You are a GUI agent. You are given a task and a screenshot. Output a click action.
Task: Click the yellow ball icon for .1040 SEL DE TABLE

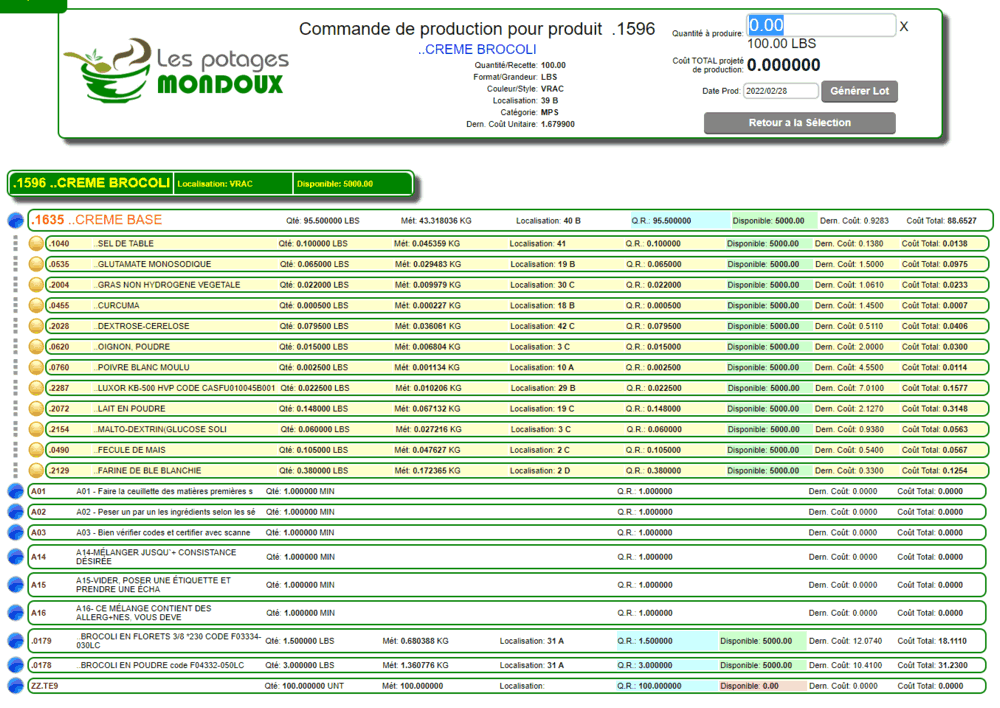pyautogui.click(x=36, y=243)
